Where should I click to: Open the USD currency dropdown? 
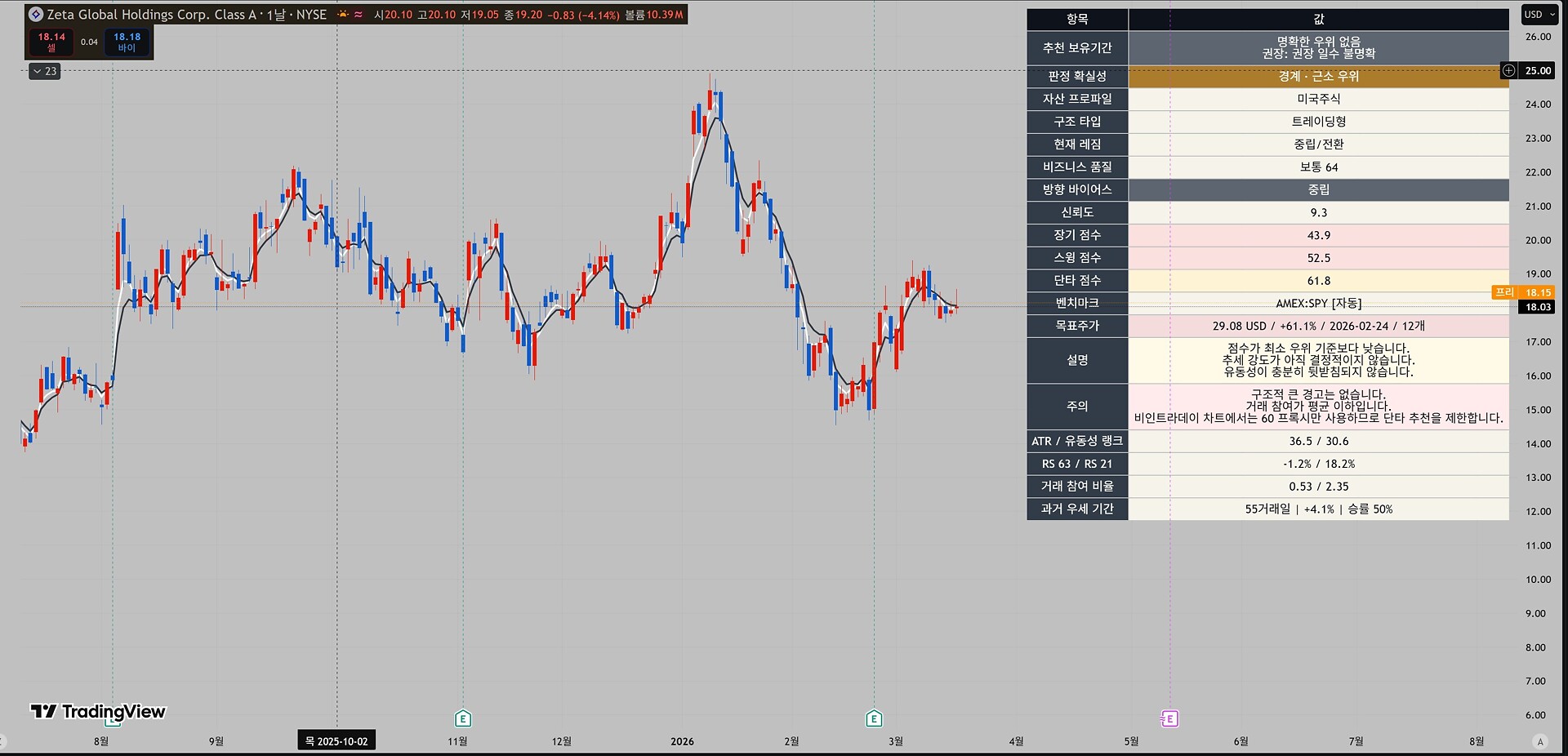pyautogui.click(x=1539, y=15)
